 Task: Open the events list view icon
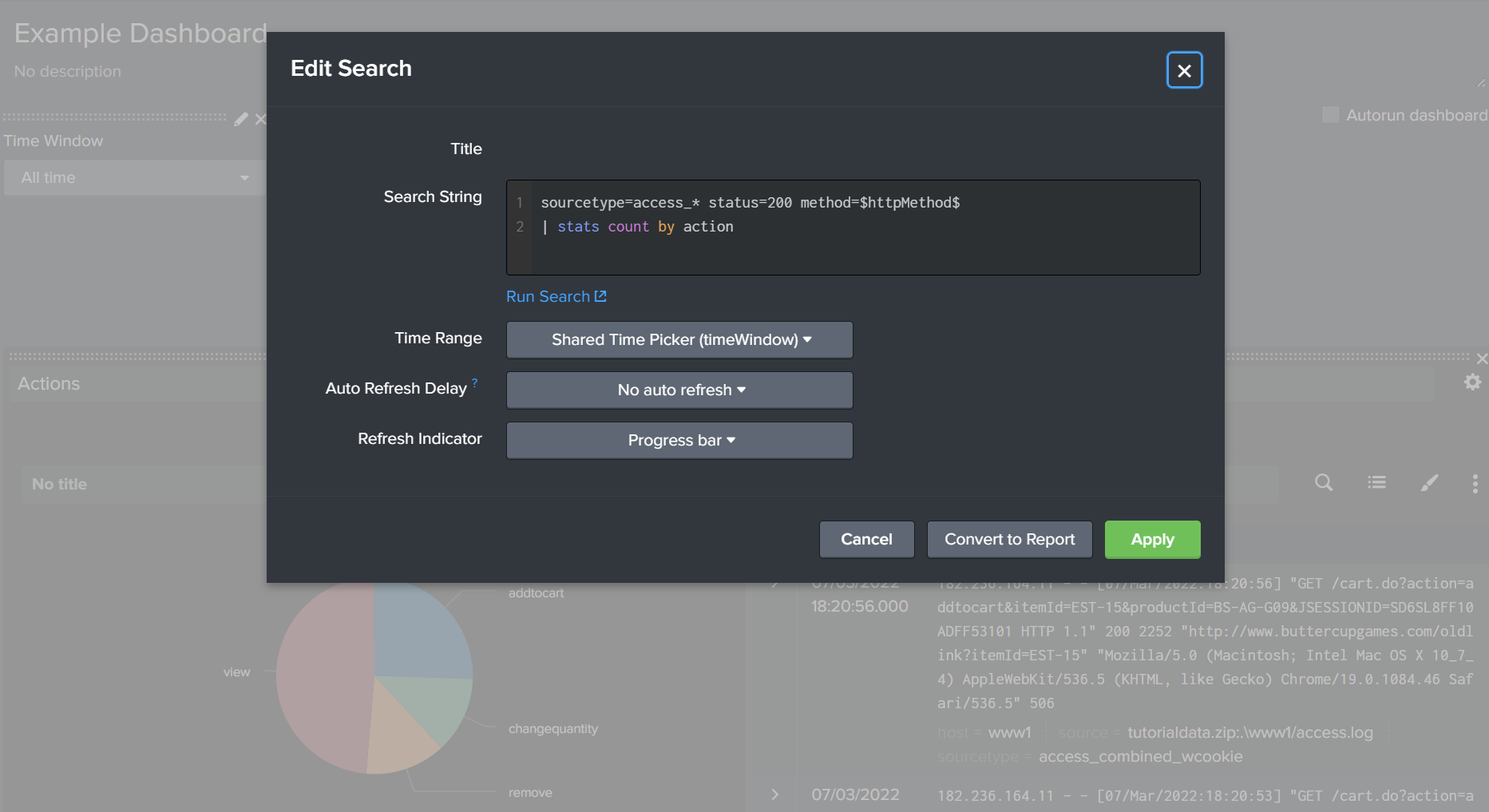1376,482
